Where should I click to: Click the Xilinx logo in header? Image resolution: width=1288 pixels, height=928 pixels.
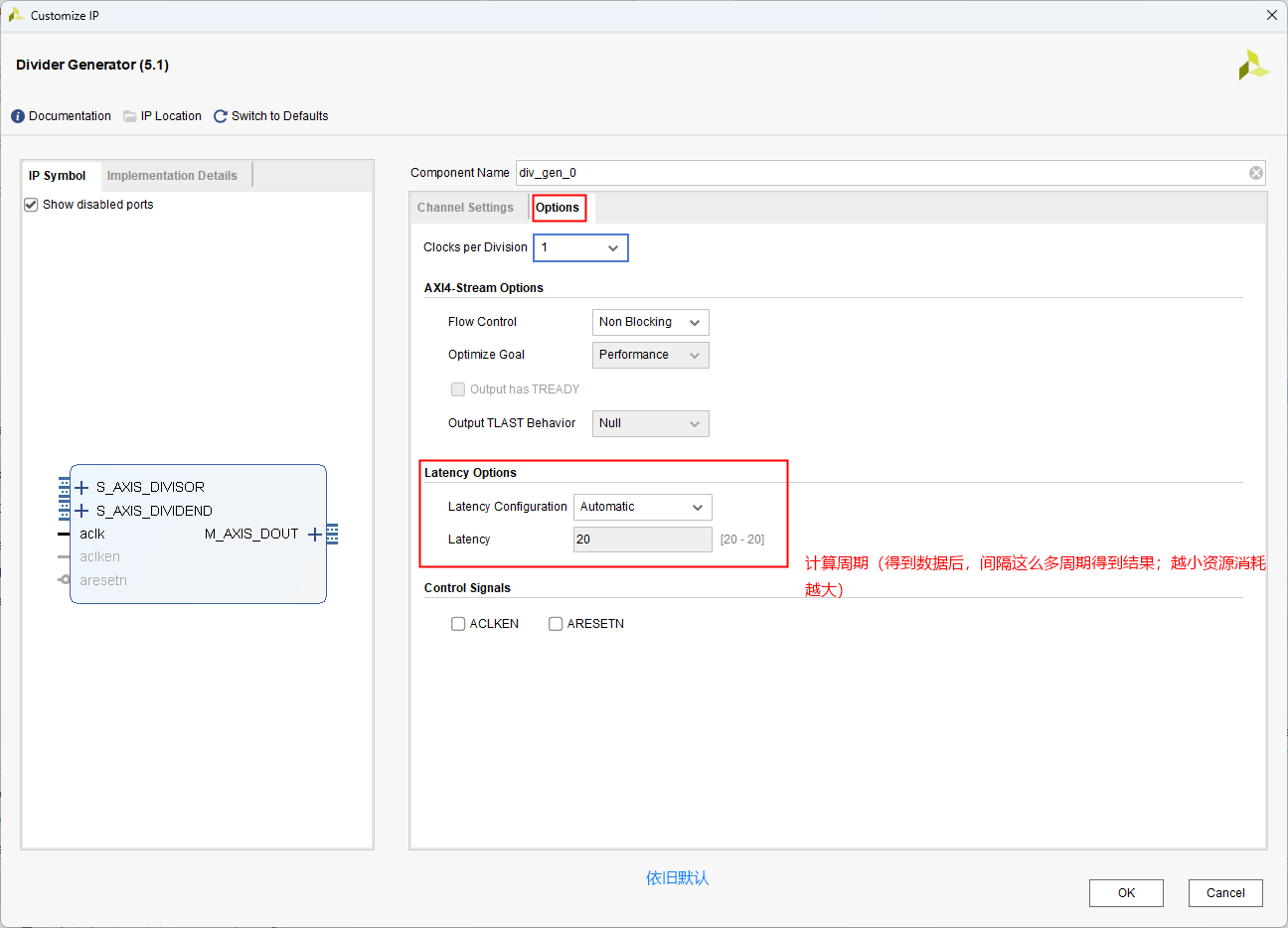[x=1253, y=66]
